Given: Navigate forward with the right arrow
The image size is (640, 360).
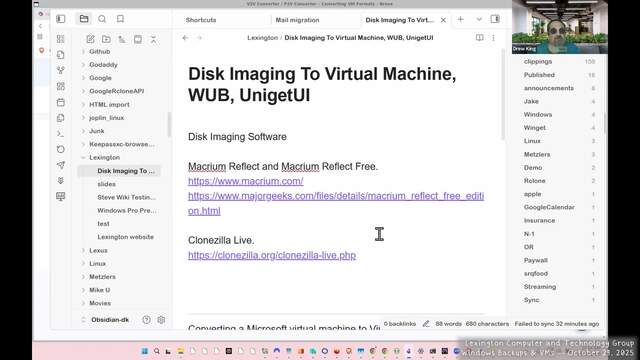Looking at the screenshot, I should [200, 38].
